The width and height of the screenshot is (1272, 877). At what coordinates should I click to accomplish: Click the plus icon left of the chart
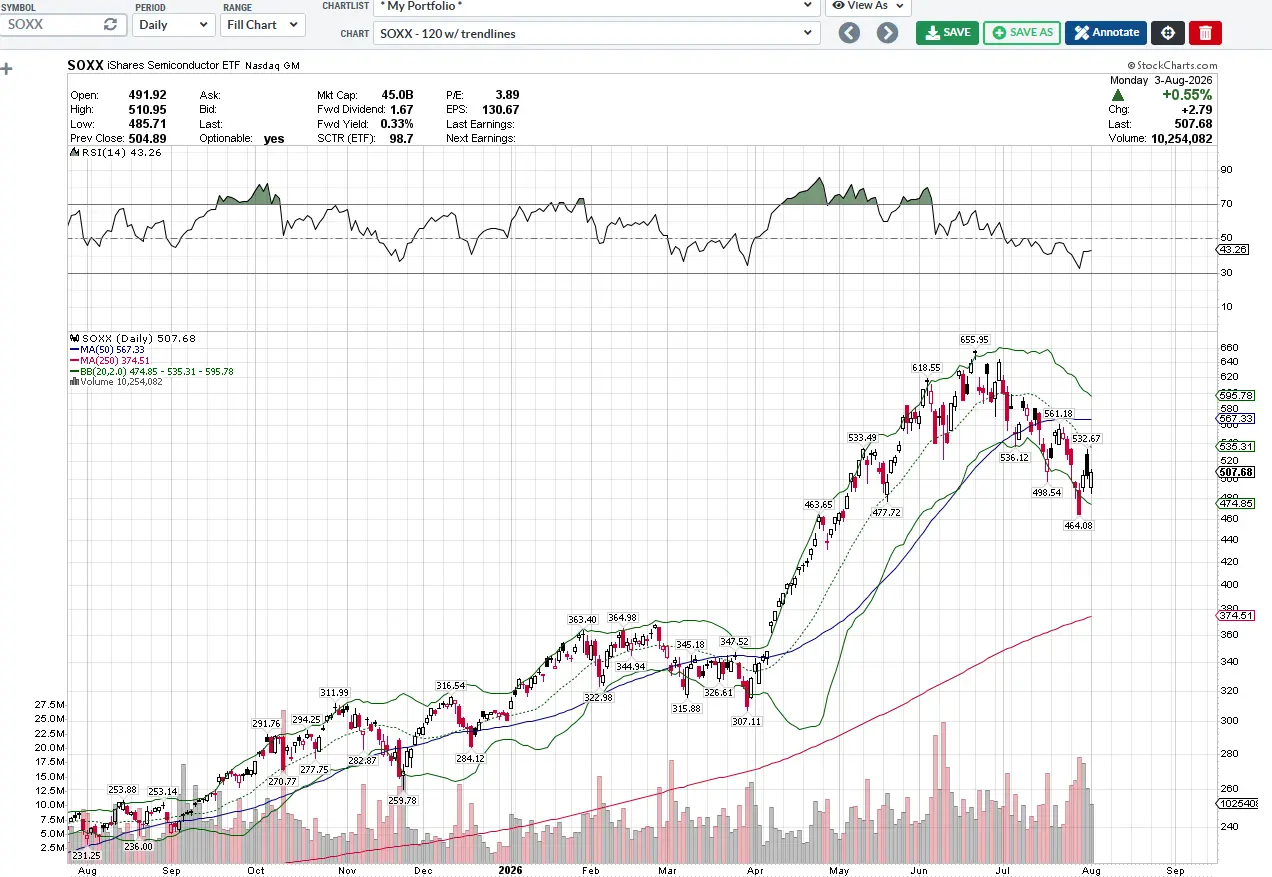pos(7,69)
